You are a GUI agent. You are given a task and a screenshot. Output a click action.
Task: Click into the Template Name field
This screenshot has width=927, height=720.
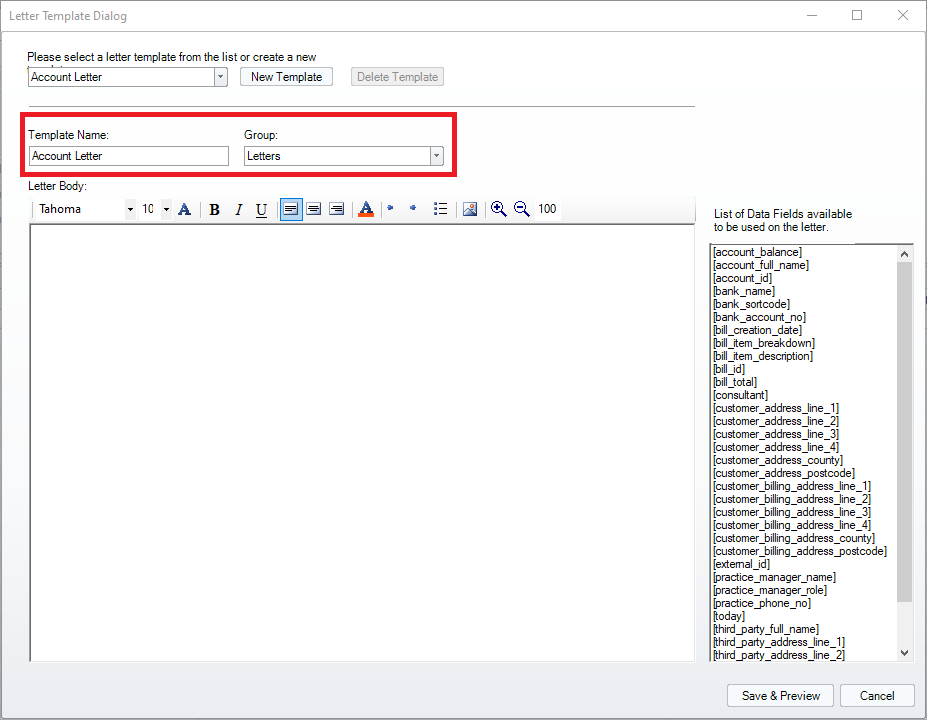tap(128, 156)
